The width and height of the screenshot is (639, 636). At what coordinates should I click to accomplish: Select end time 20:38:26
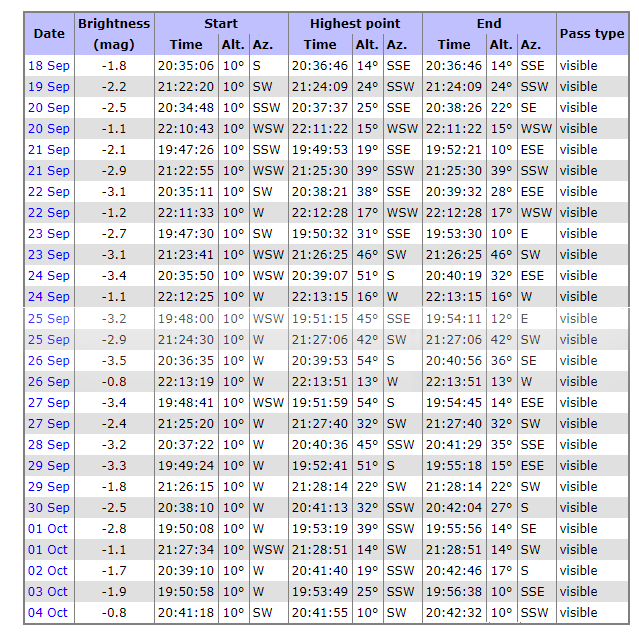click(x=454, y=108)
